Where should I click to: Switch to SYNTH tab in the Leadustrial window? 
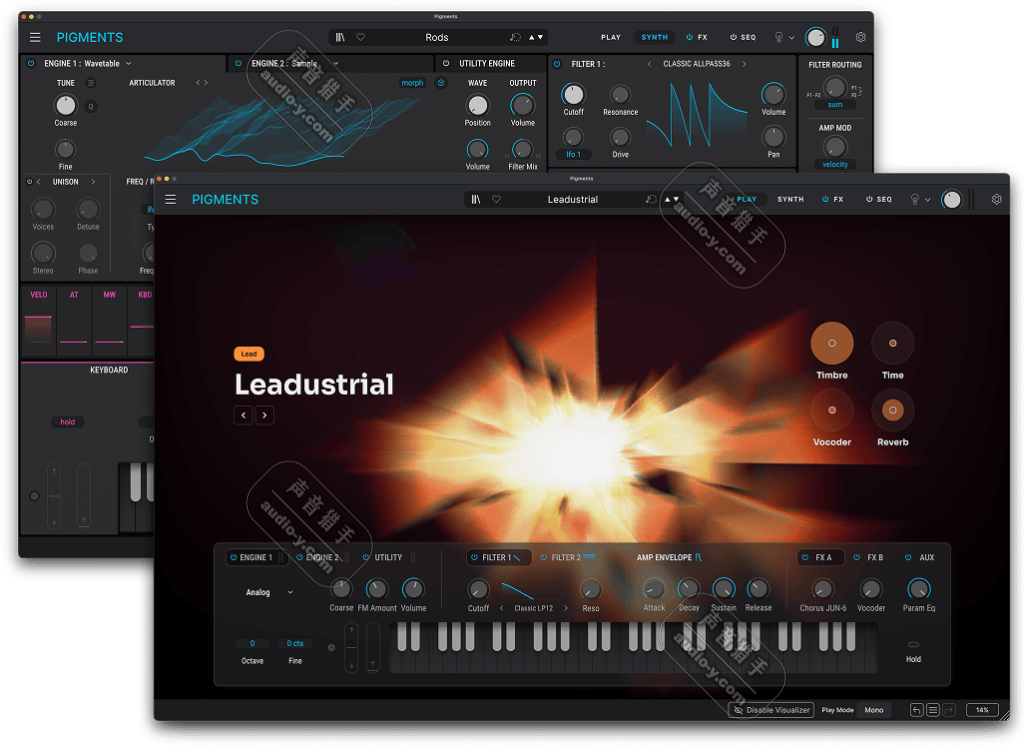click(x=790, y=199)
